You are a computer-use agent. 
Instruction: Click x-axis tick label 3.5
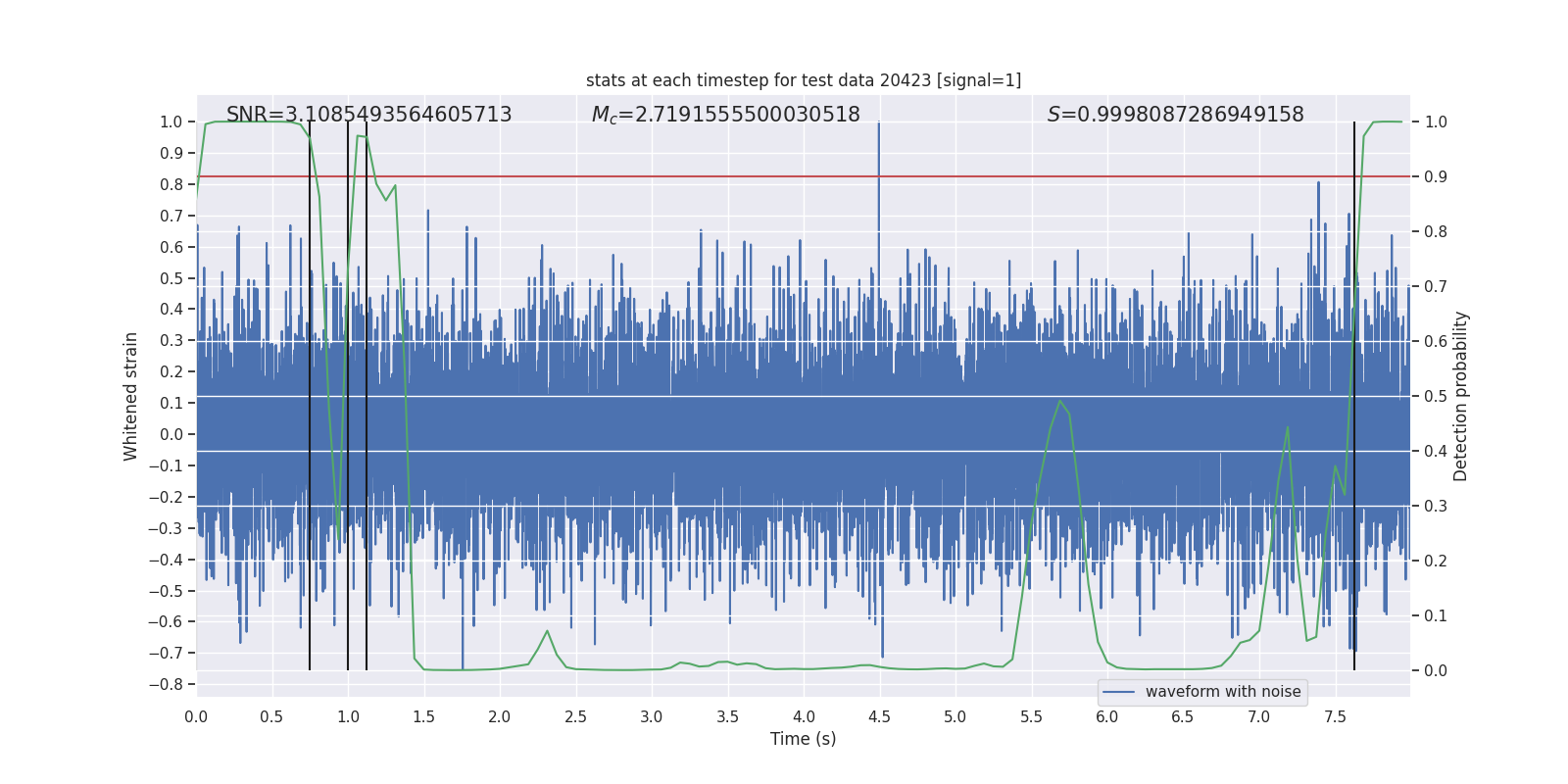727,717
